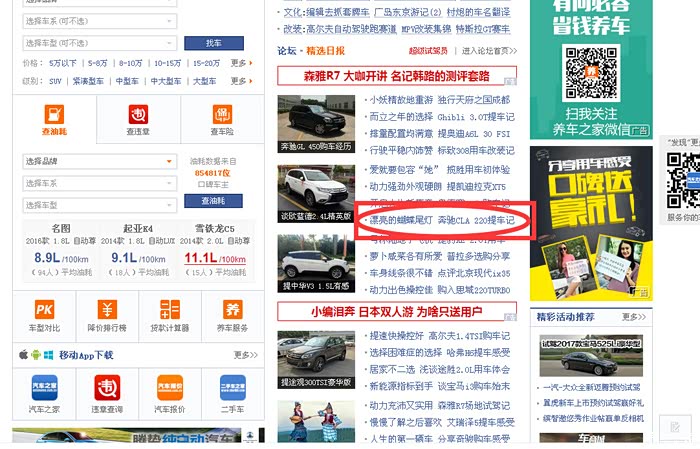Expand 更多 in the 级别 filter row

[242, 81]
